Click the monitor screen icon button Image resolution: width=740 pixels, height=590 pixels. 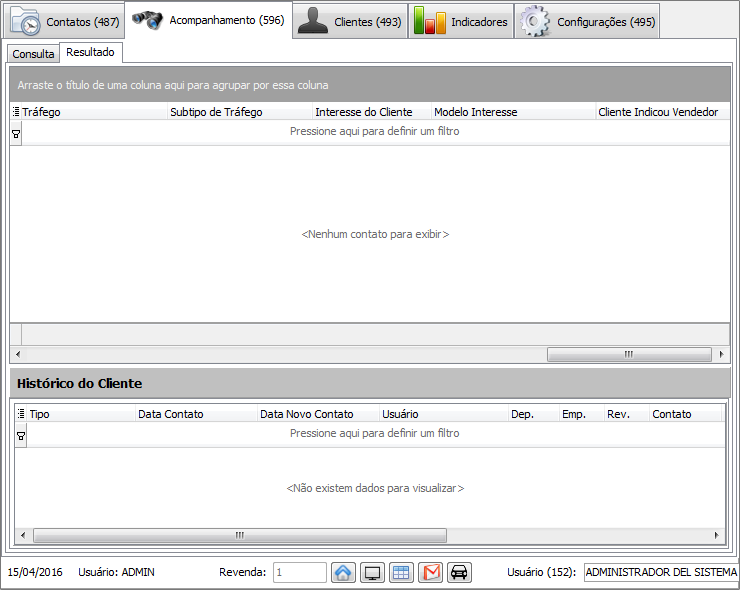point(372,572)
